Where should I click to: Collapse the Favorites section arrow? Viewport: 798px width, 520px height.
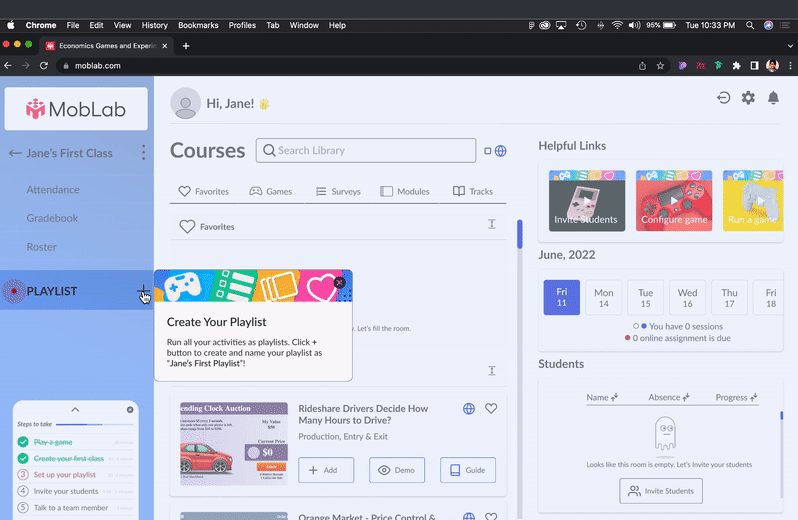[492, 224]
